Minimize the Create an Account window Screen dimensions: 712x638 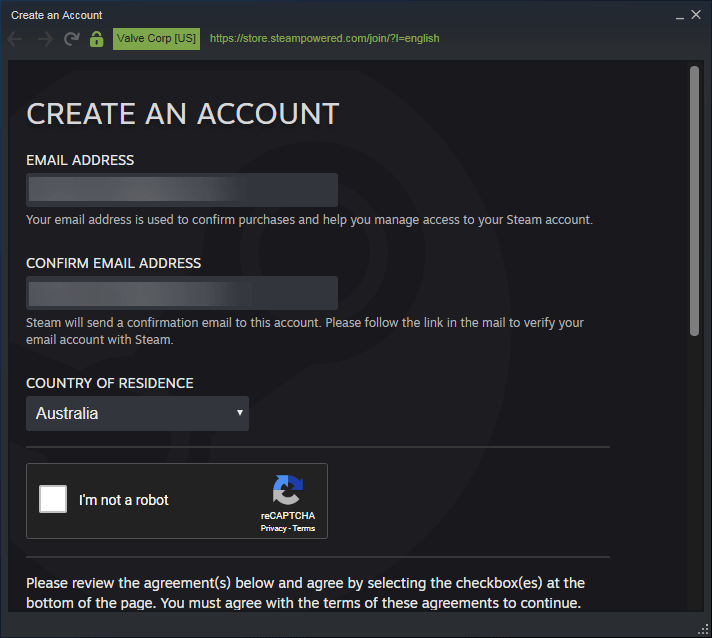[x=679, y=16]
